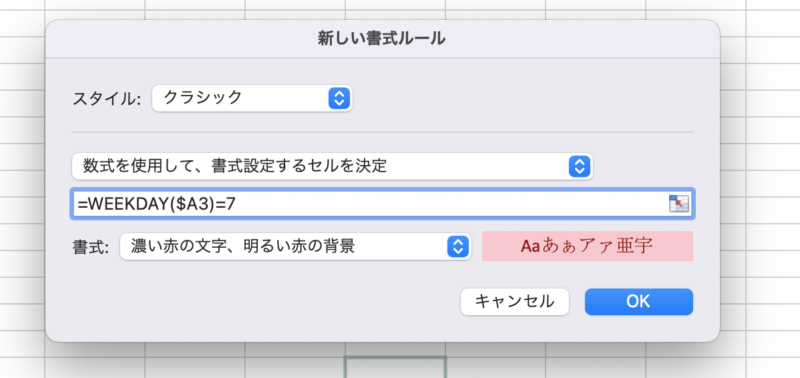Image resolution: width=800 pixels, height=378 pixels.
Task: Confirm the rule with OK
Action: (x=638, y=301)
